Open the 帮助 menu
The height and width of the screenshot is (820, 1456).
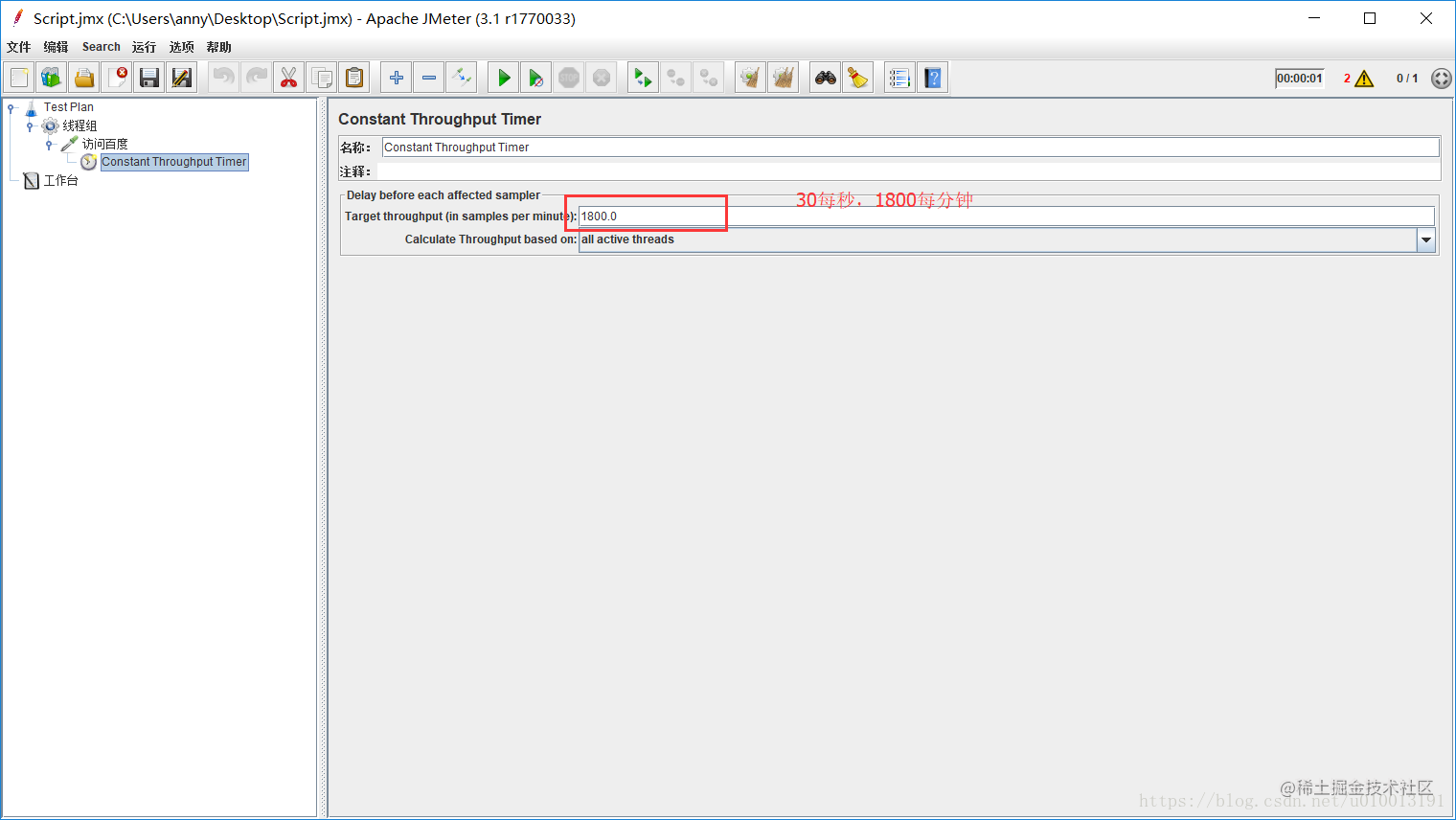(218, 47)
